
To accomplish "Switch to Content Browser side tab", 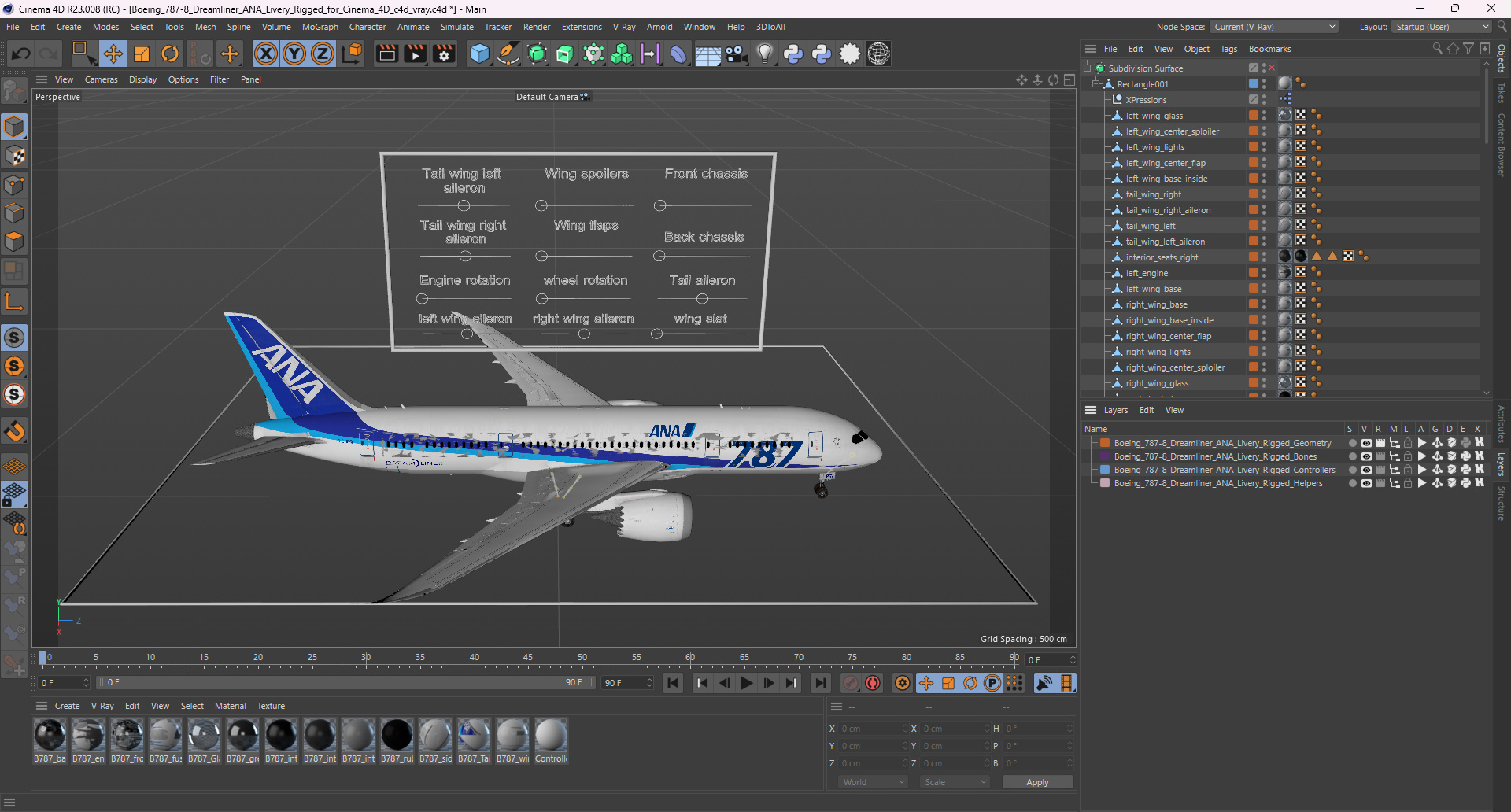I will [1502, 144].
